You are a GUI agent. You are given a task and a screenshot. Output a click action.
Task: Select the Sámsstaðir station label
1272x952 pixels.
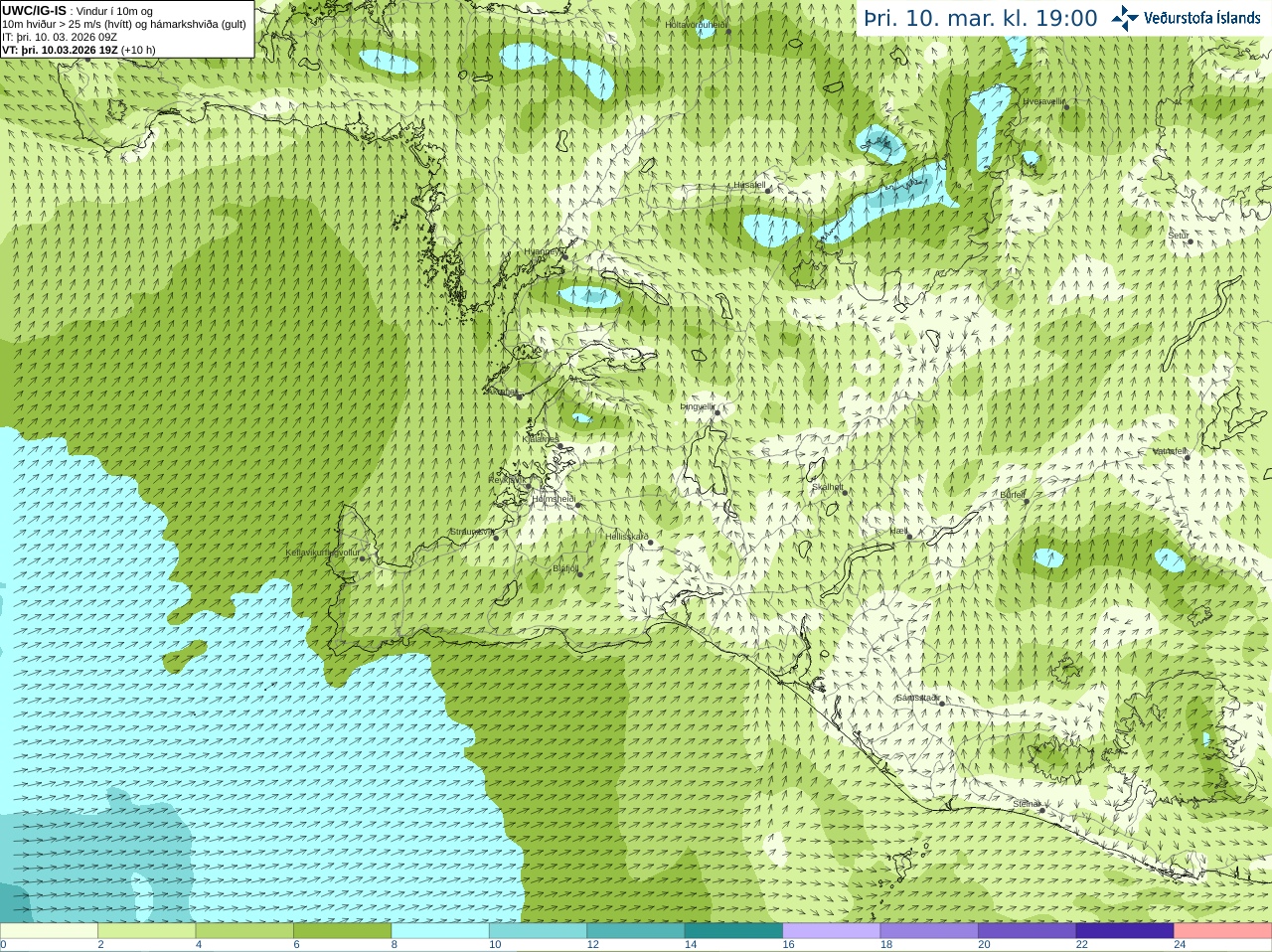point(918,698)
